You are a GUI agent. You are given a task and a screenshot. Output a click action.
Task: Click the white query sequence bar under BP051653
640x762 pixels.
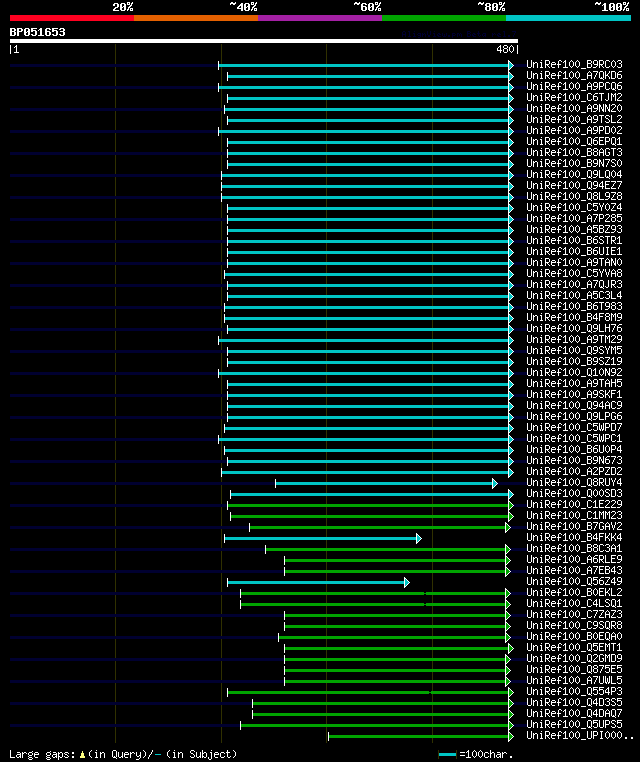pyautogui.click(x=264, y=41)
